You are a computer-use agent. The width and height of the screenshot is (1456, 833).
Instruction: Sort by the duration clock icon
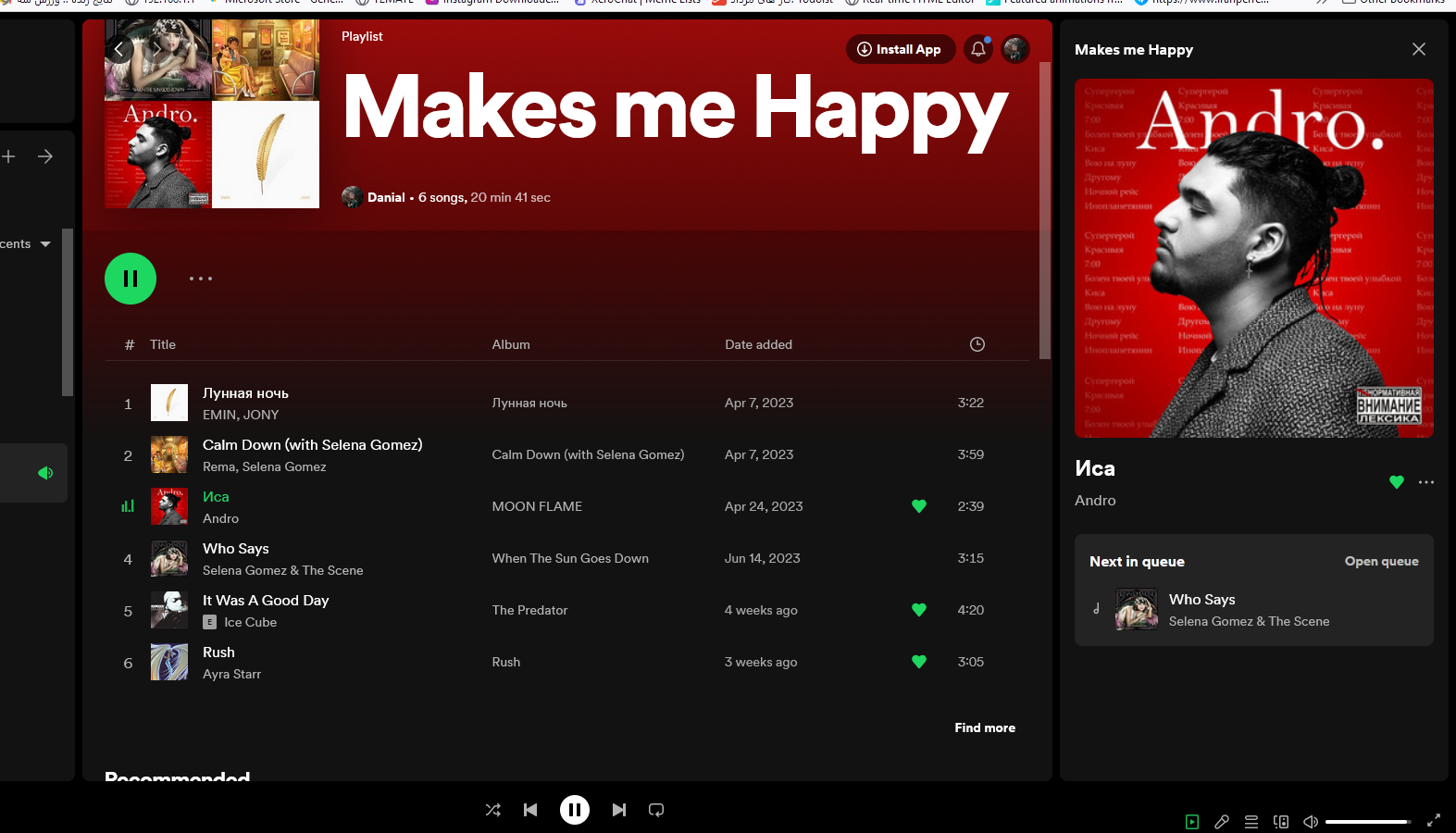[977, 344]
